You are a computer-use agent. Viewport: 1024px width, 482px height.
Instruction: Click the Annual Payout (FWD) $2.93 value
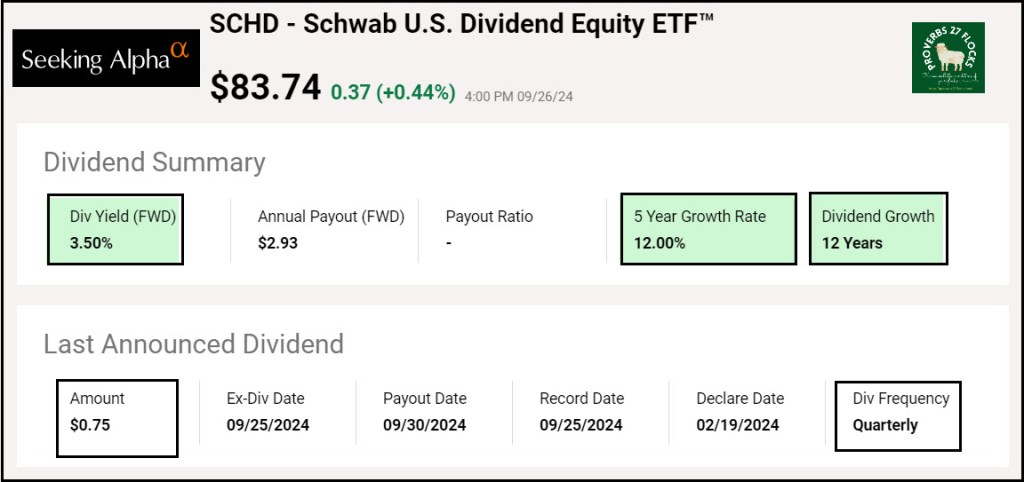click(278, 243)
